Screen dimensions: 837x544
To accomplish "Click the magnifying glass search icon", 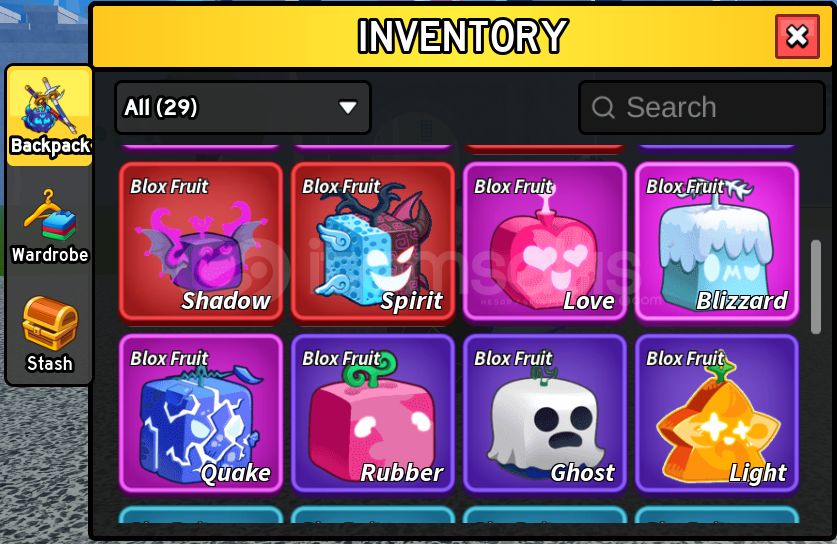I will click(x=603, y=107).
